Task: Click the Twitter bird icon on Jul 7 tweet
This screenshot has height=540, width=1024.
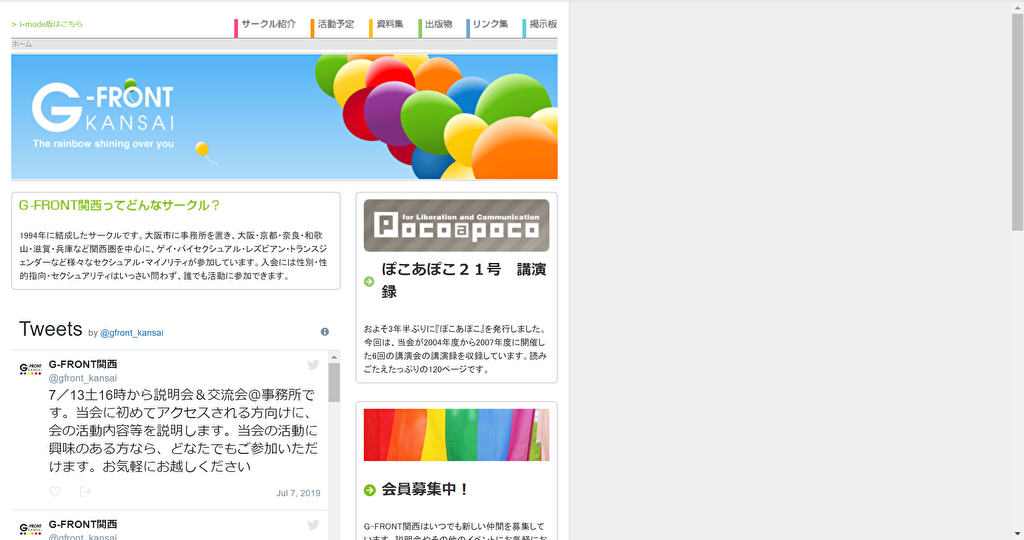Action: [x=313, y=365]
